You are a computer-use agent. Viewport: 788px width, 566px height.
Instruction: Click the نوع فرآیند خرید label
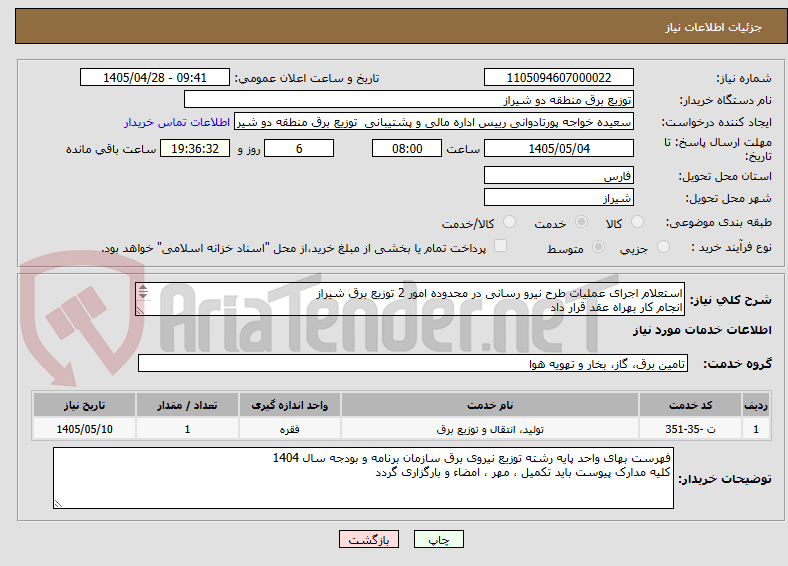(x=731, y=247)
